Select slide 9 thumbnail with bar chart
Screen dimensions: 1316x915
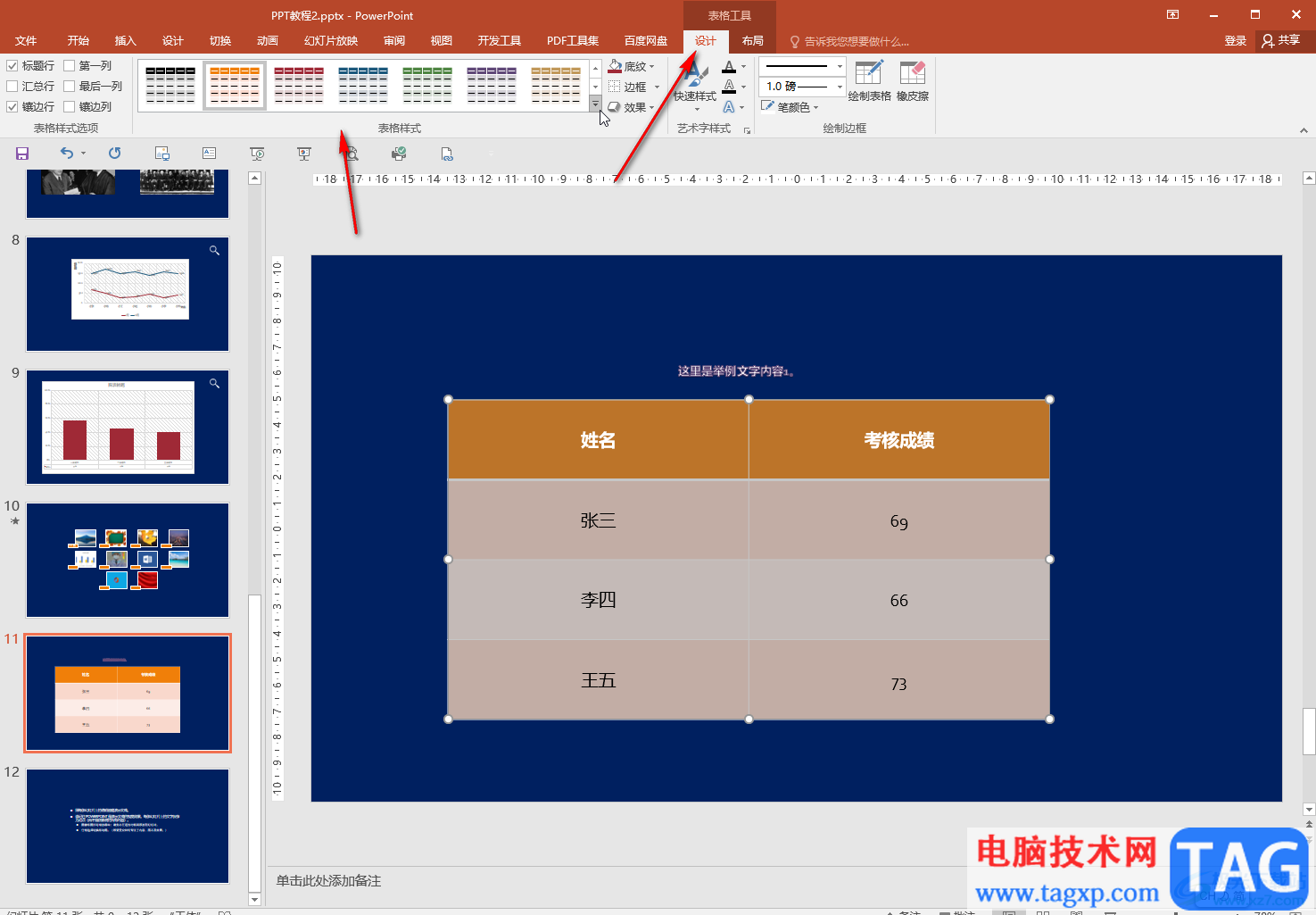(x=128, y=427)
